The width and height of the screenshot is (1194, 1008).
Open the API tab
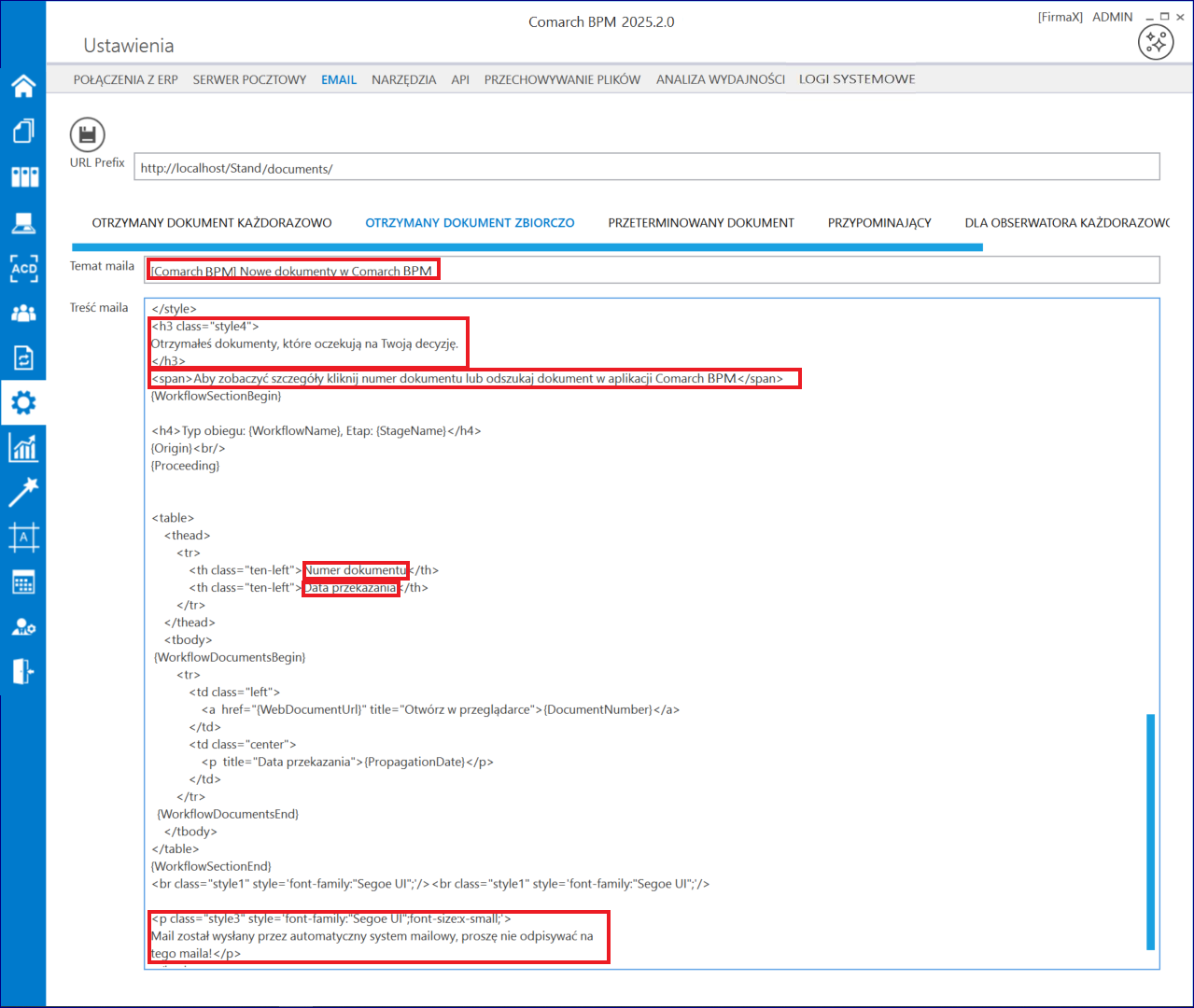tap(460, 79)
